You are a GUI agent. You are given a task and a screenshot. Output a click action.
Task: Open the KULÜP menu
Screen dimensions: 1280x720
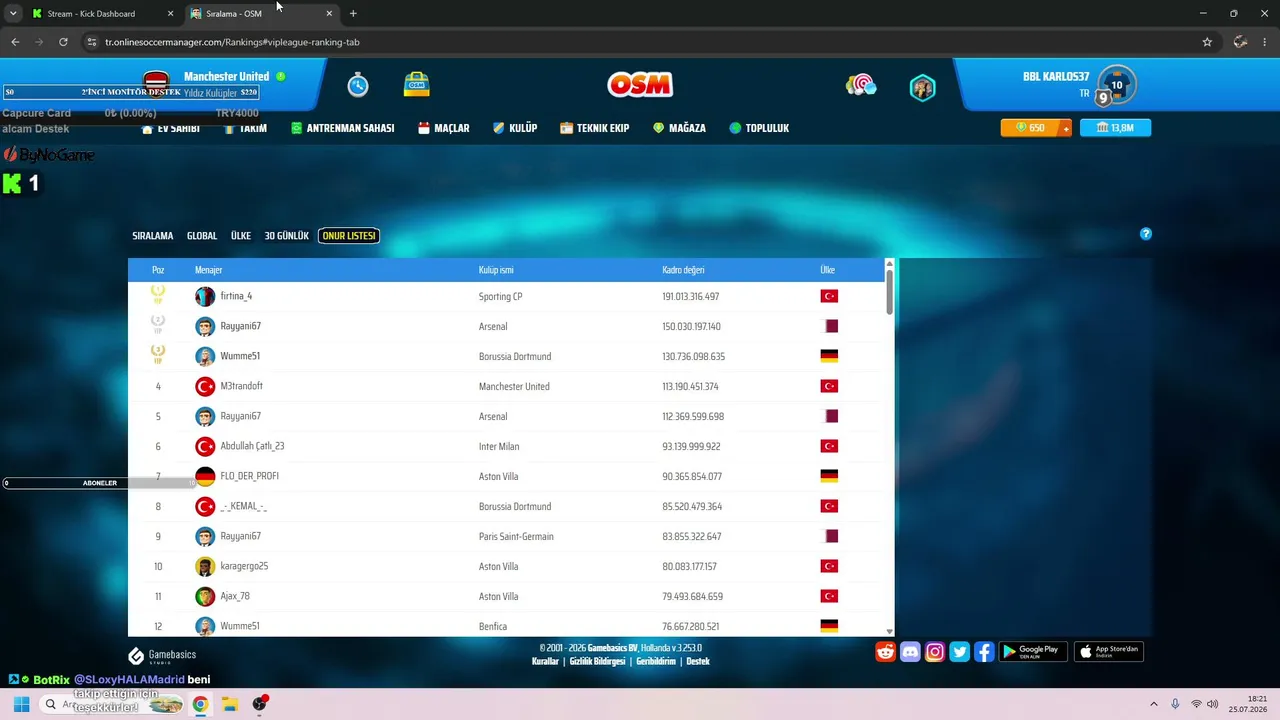515,128
